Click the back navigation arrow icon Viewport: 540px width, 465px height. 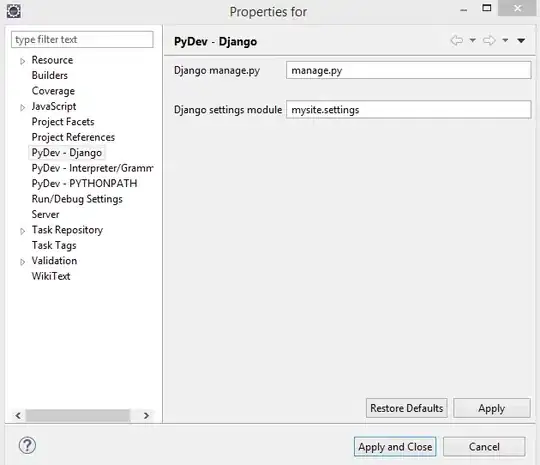tap(457, 41)
